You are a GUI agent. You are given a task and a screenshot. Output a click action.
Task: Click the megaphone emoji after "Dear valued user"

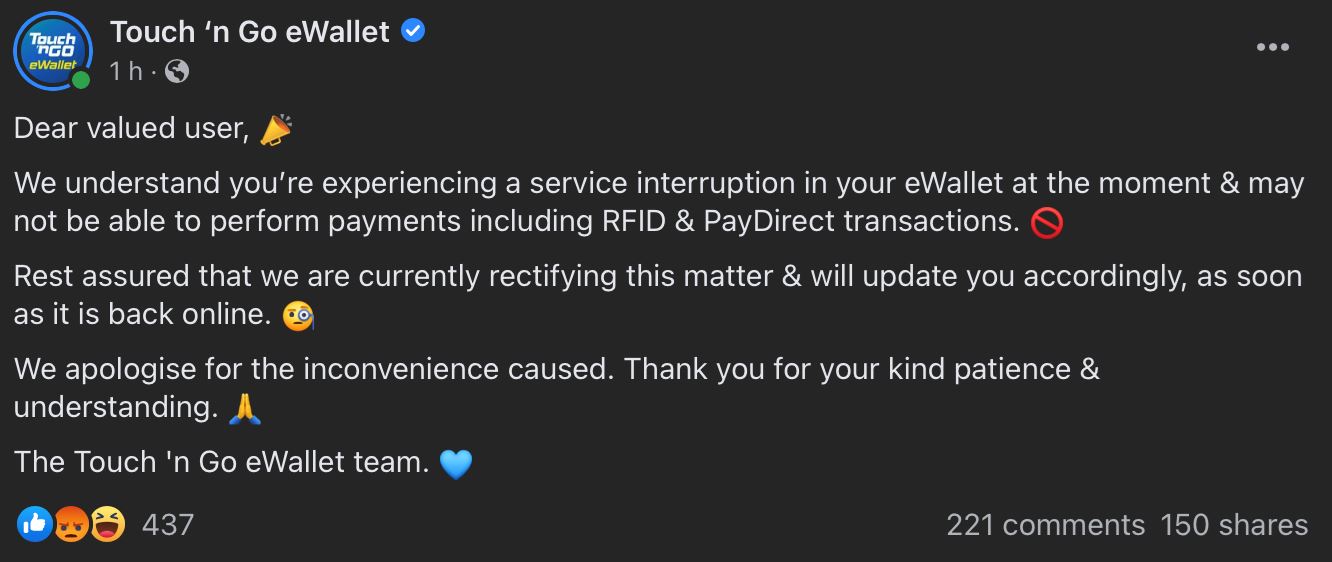[x=276, y=130]
